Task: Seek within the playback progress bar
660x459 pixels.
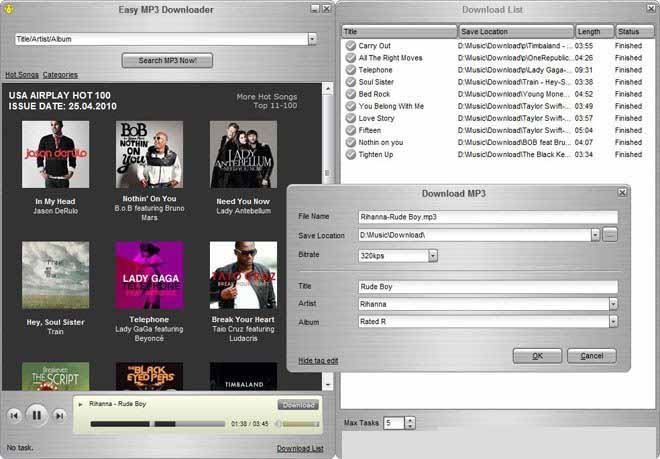Action: coord(157,424)
